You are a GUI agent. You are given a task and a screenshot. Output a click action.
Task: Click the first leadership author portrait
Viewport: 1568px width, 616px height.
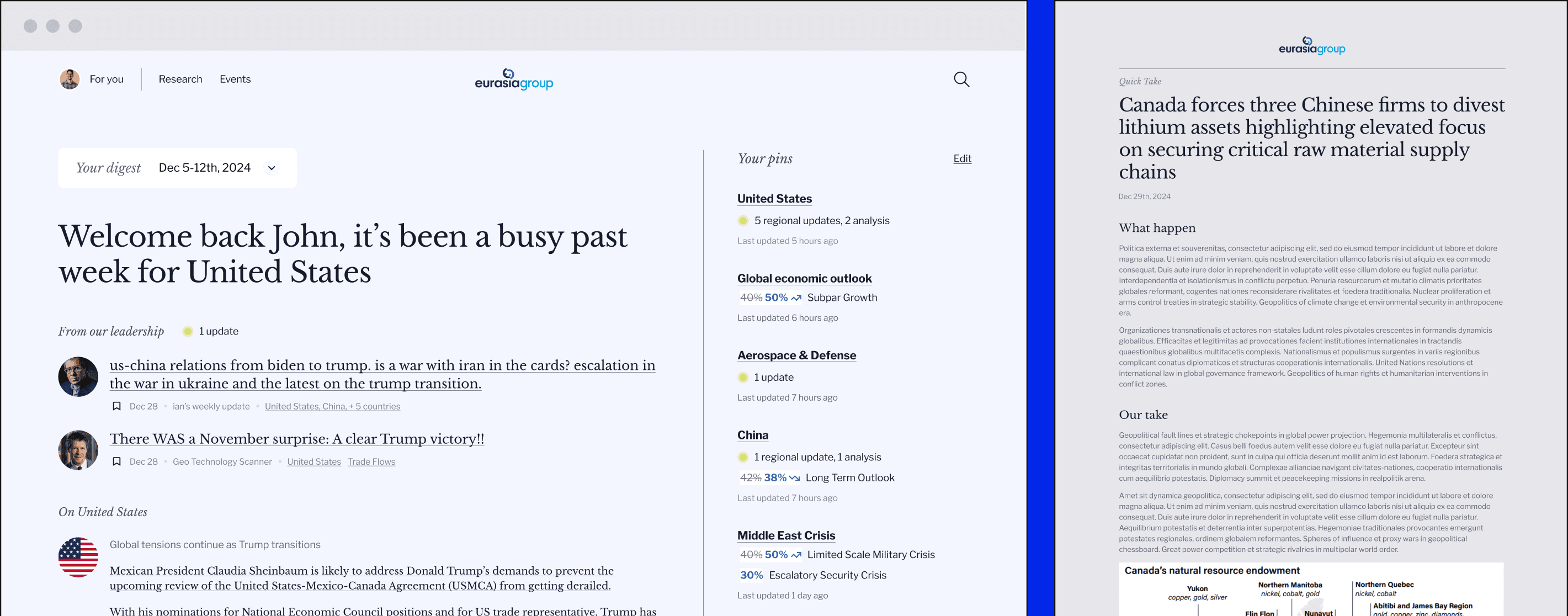coord(78,377)
